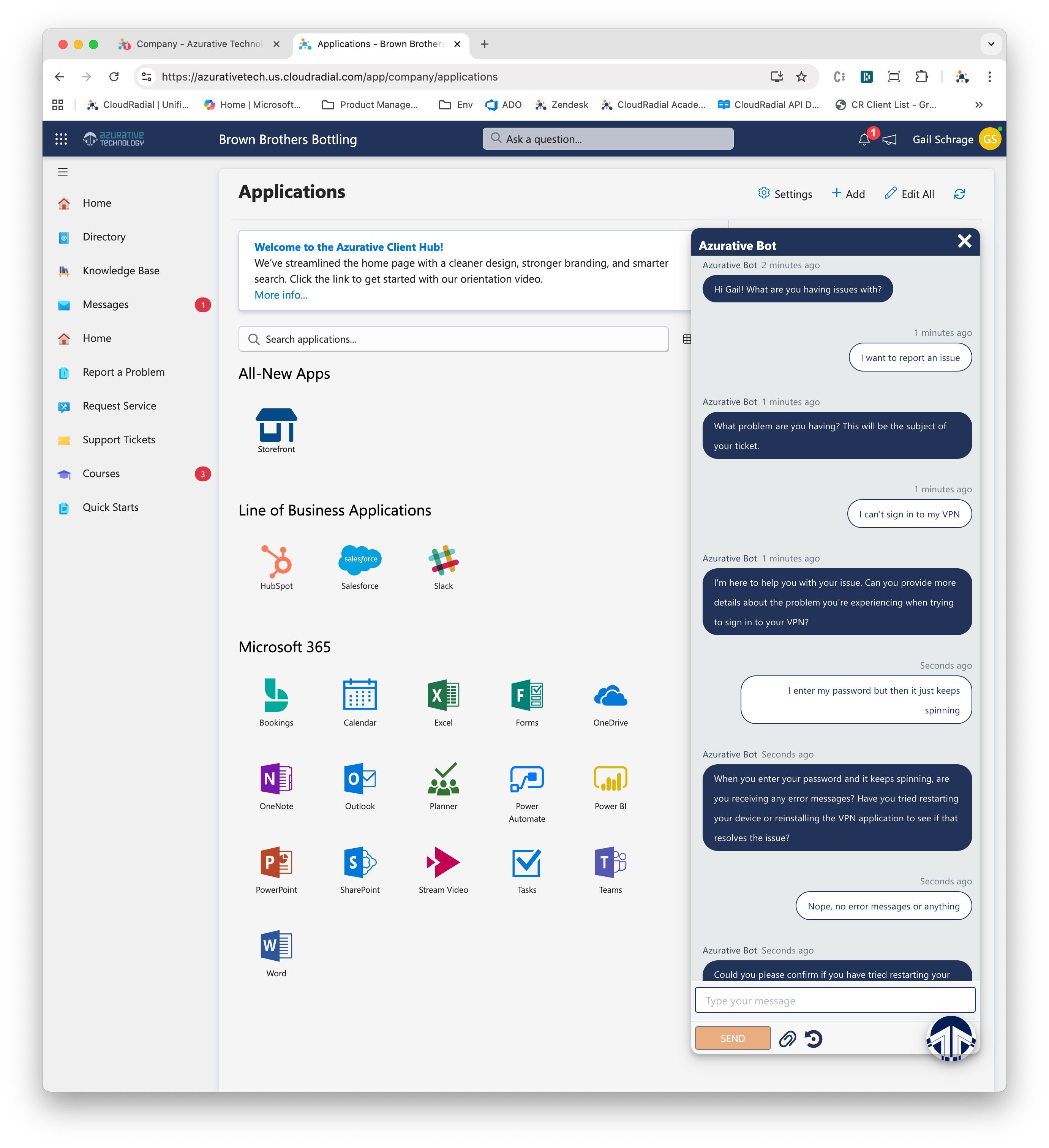The height and width of the screenshot is (1148, 1049).
Task: Launch Microsoft Teams
Action: click(x=610, y=870)
